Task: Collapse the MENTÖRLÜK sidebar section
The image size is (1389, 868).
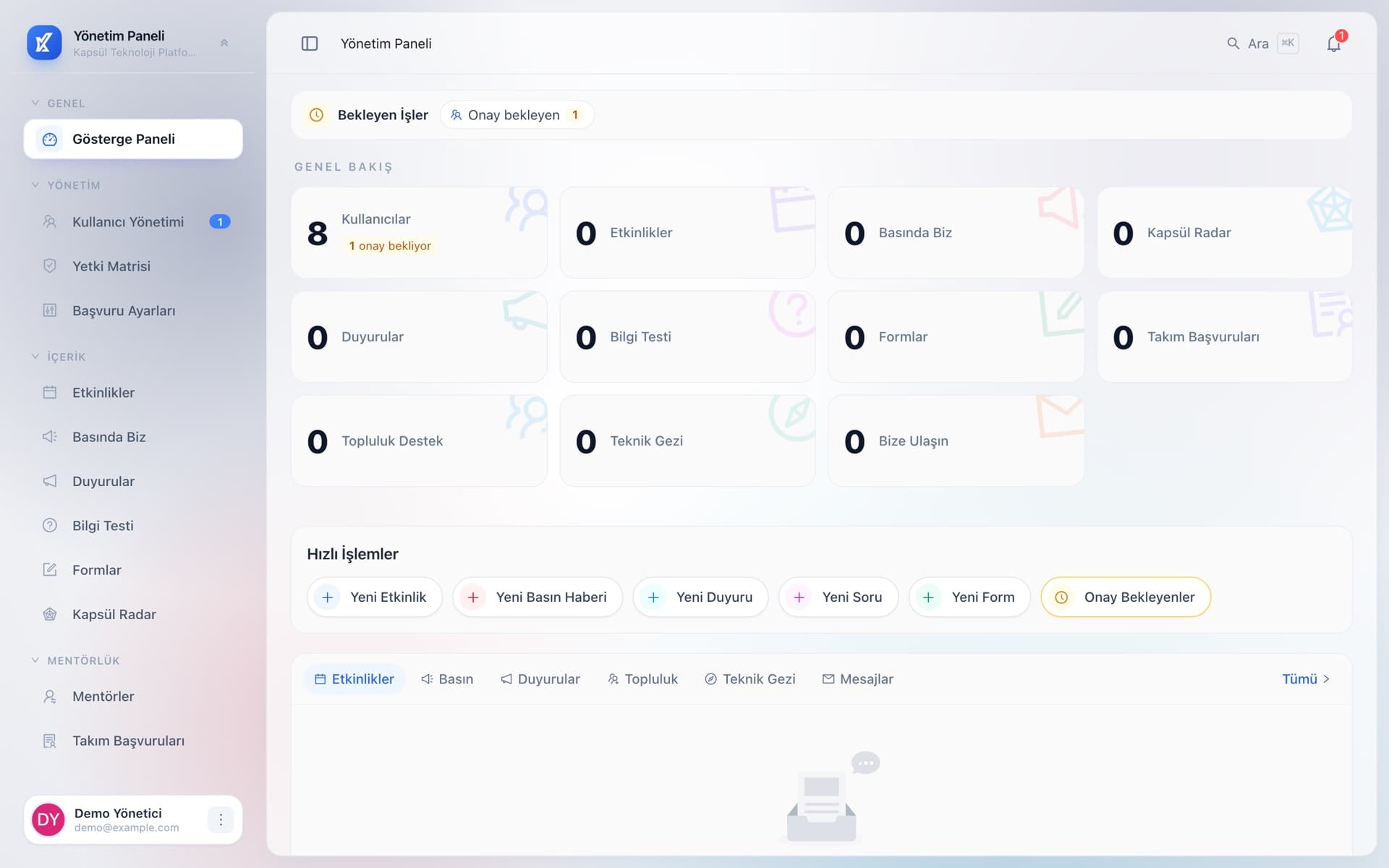Action: point(75,660)
